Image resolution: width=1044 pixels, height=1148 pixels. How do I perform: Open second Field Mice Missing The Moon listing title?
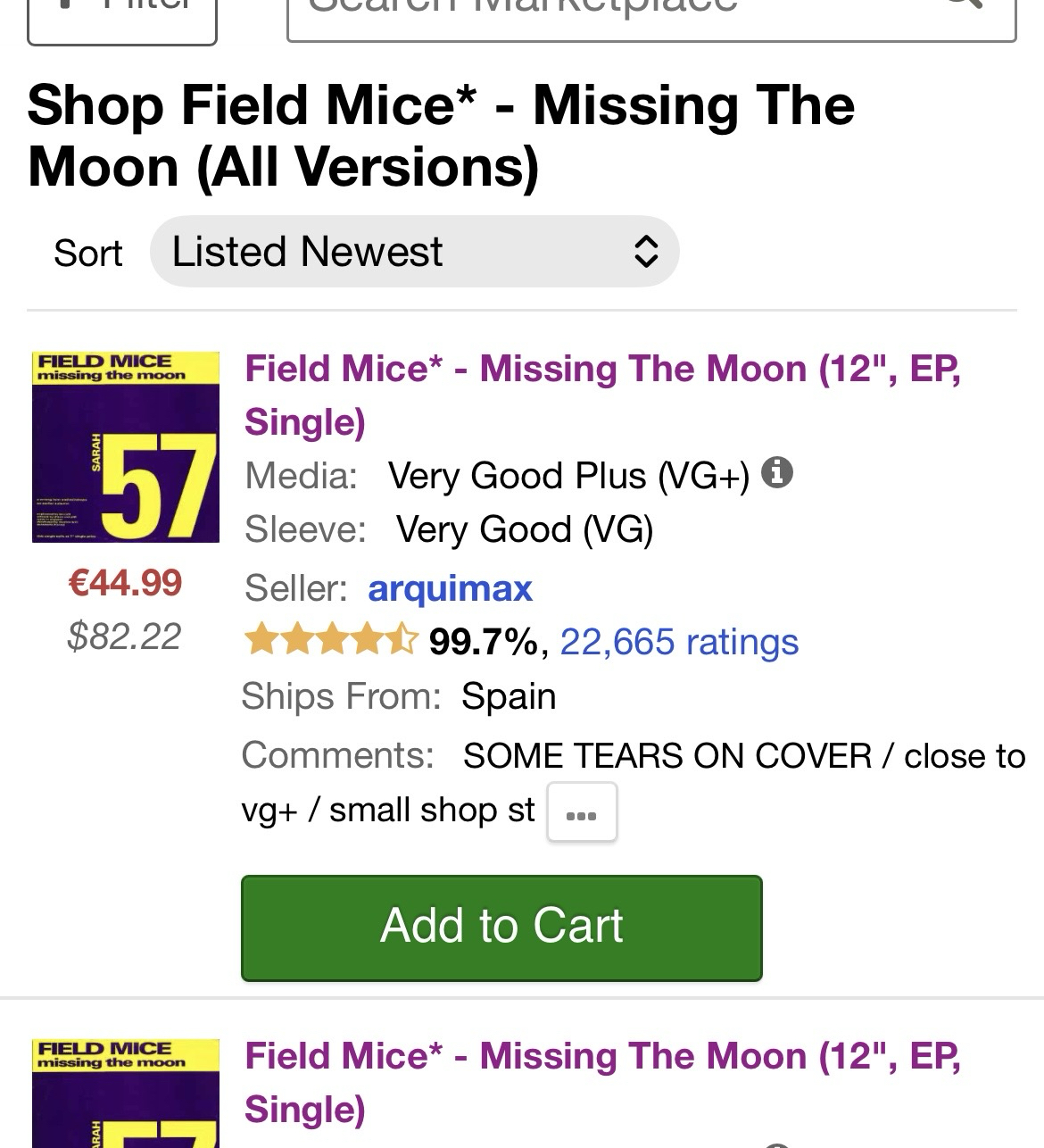pos(602,1082)
